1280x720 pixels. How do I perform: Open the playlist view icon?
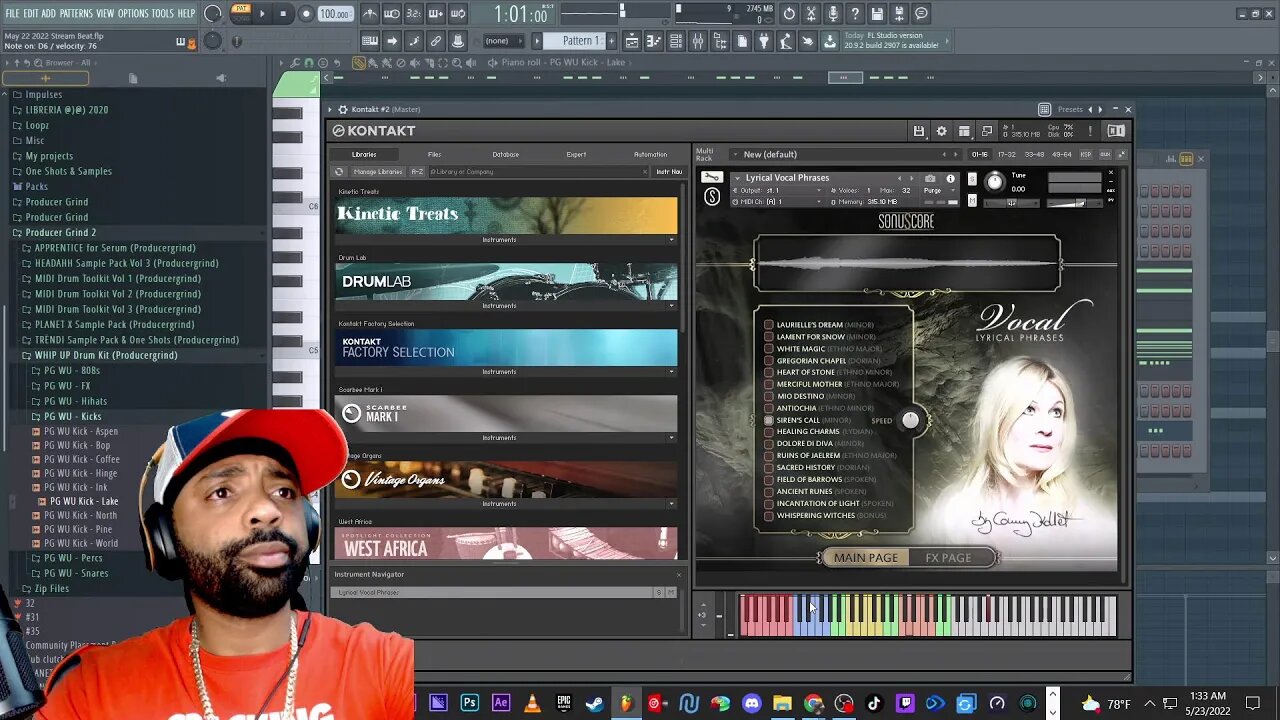[x=632, y=41]
